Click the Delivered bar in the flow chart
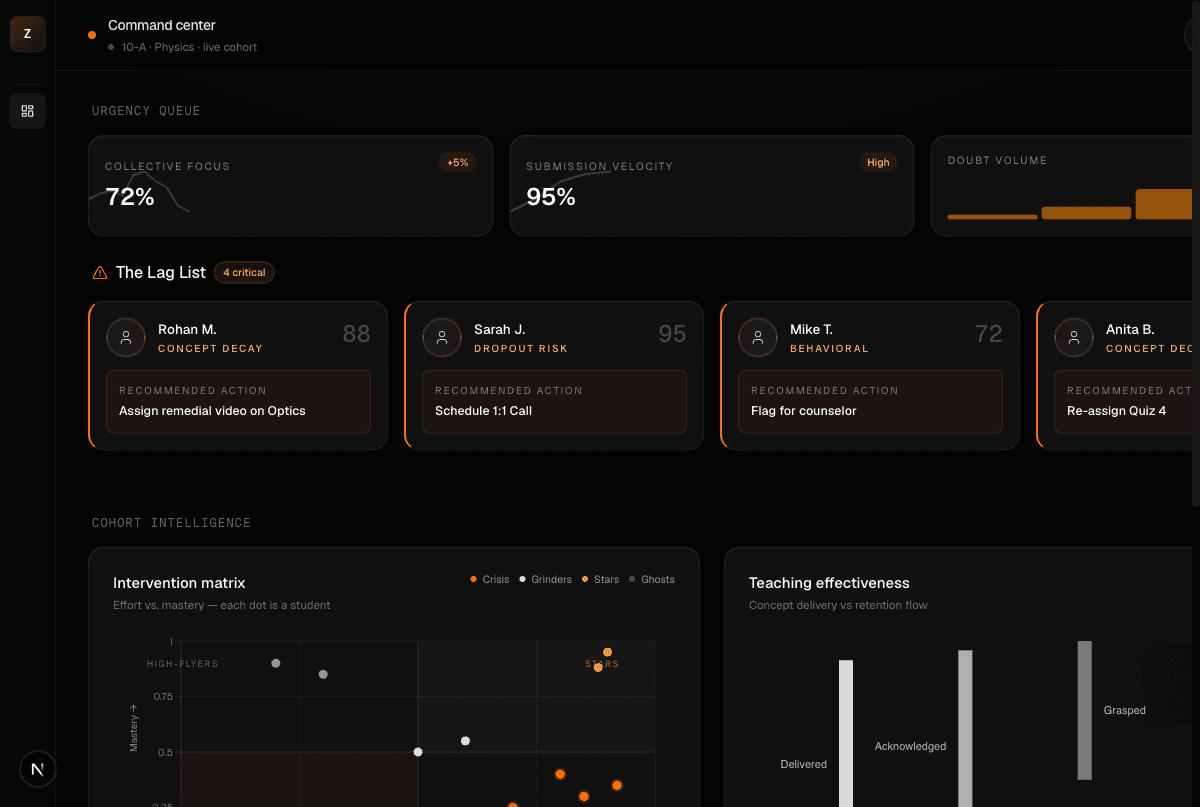Image resolution: width=1200 pixels, height=807 pixels. point(846,733)
